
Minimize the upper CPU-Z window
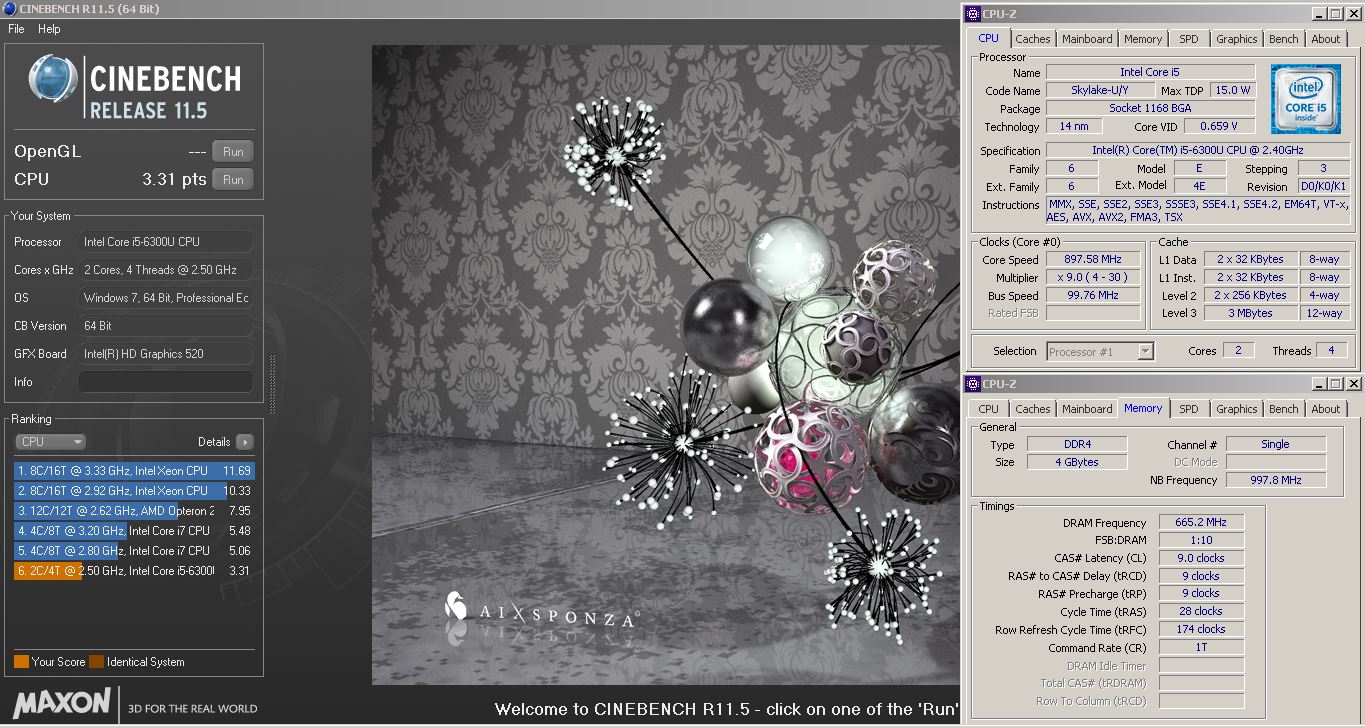(x=1318, y=14)
